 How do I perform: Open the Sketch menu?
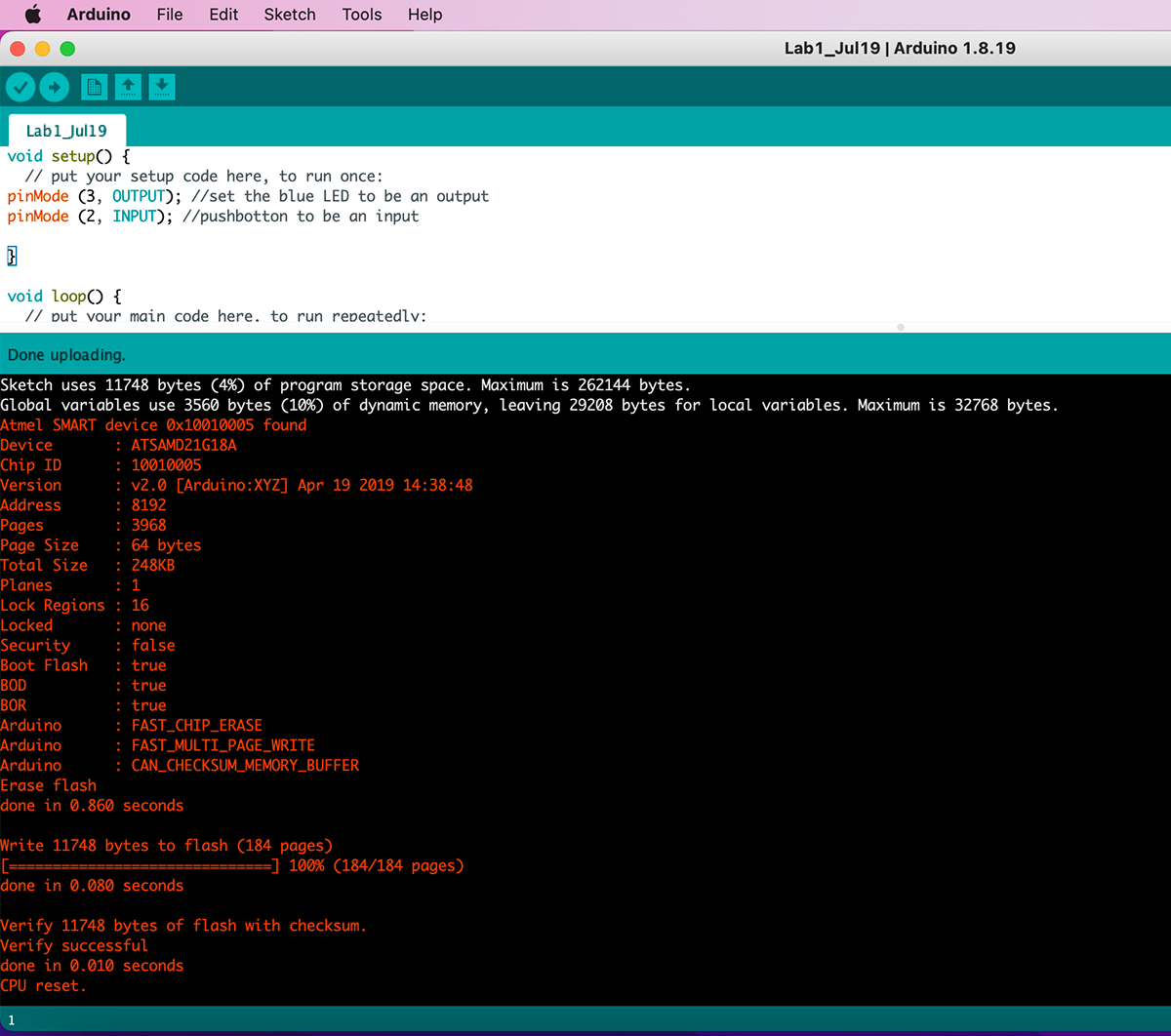click(x=290, y=15)
